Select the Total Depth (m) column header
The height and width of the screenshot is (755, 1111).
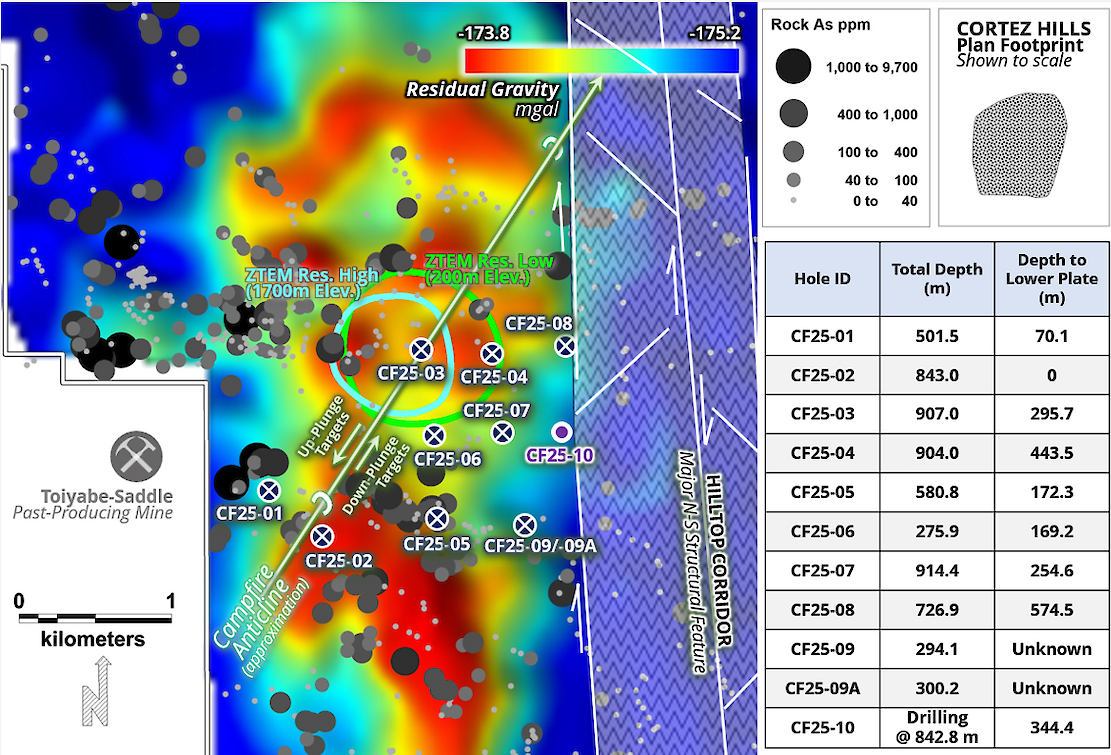[937, 279]
